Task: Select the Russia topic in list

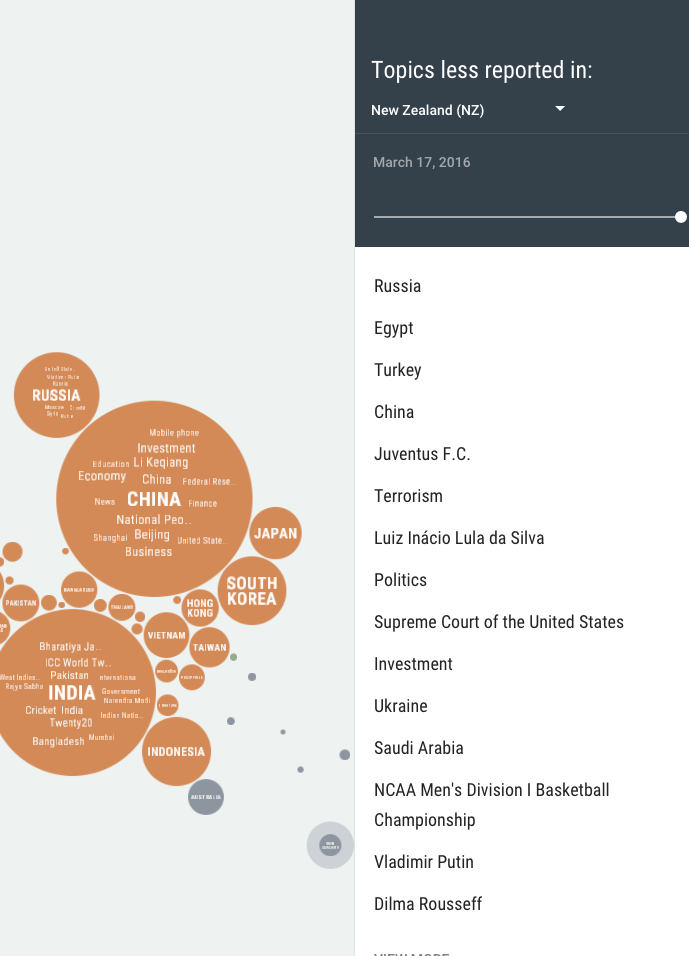Action: click(398, 286)
